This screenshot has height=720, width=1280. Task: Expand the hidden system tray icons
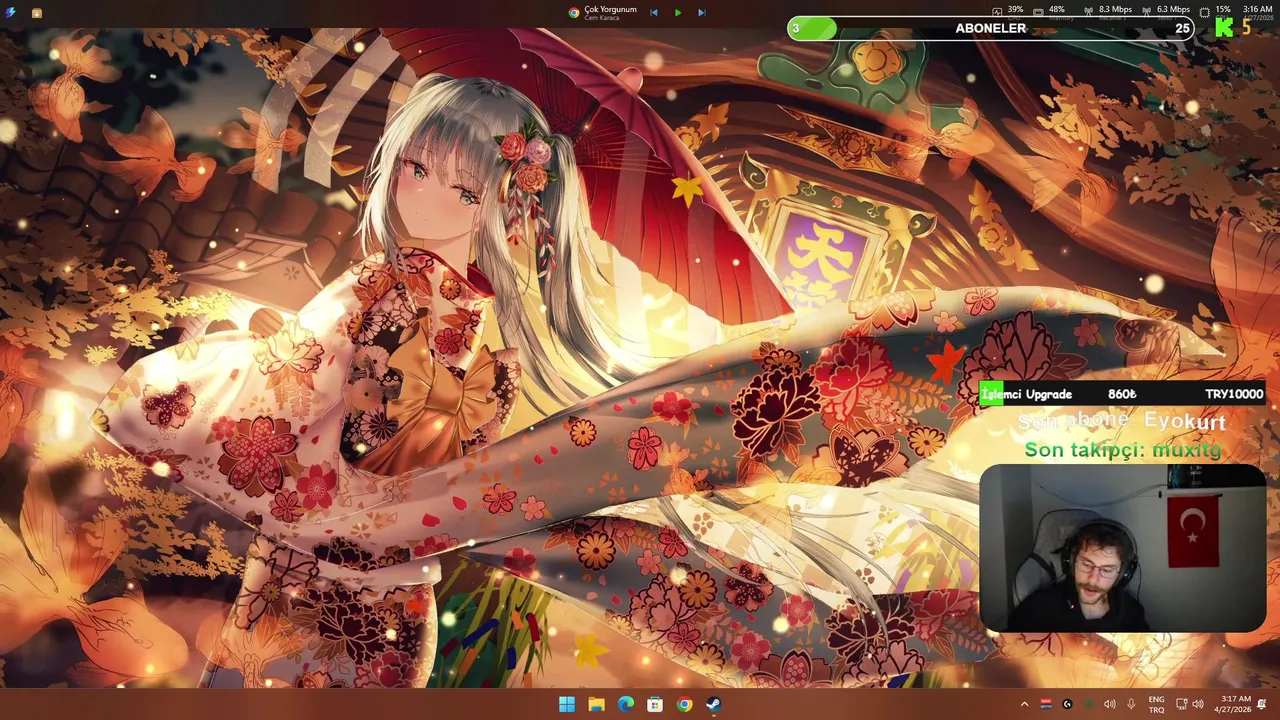(x=1024, y=704)
